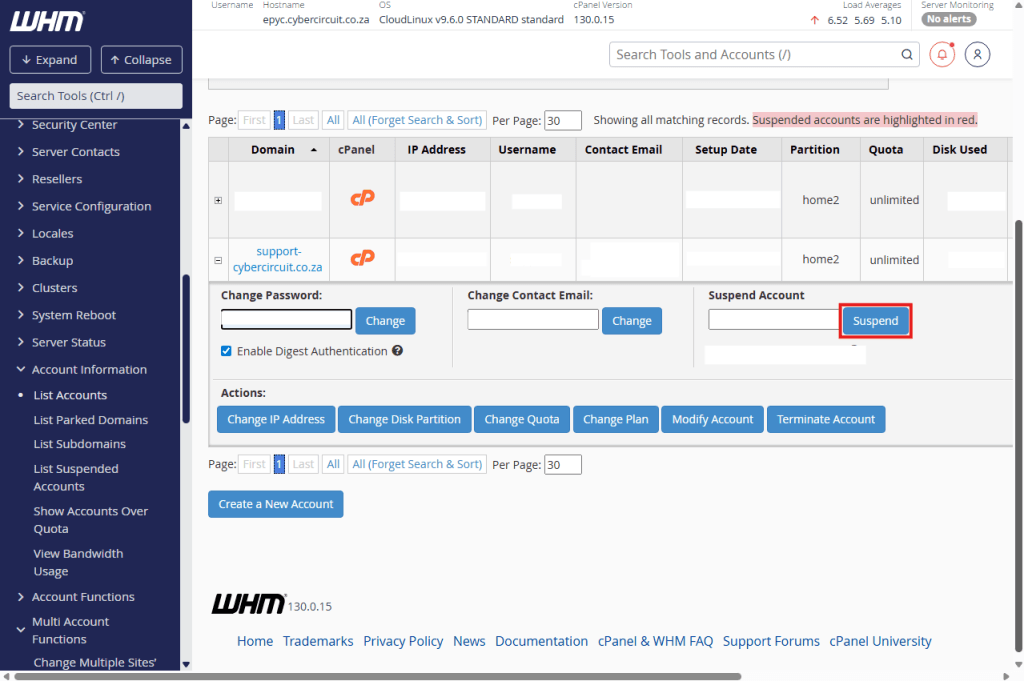The width and height of the screenshot is (1024, 681).
Task: Click the Change Password input field
Action: [x=286, y=320]
